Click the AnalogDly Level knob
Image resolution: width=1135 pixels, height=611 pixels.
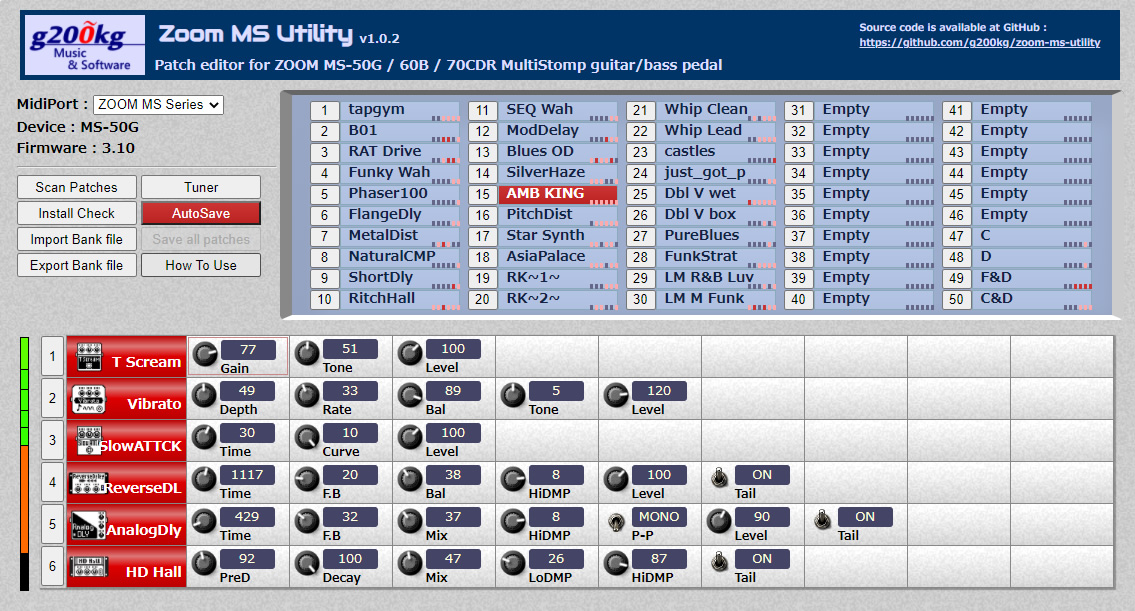click(719, 521)
